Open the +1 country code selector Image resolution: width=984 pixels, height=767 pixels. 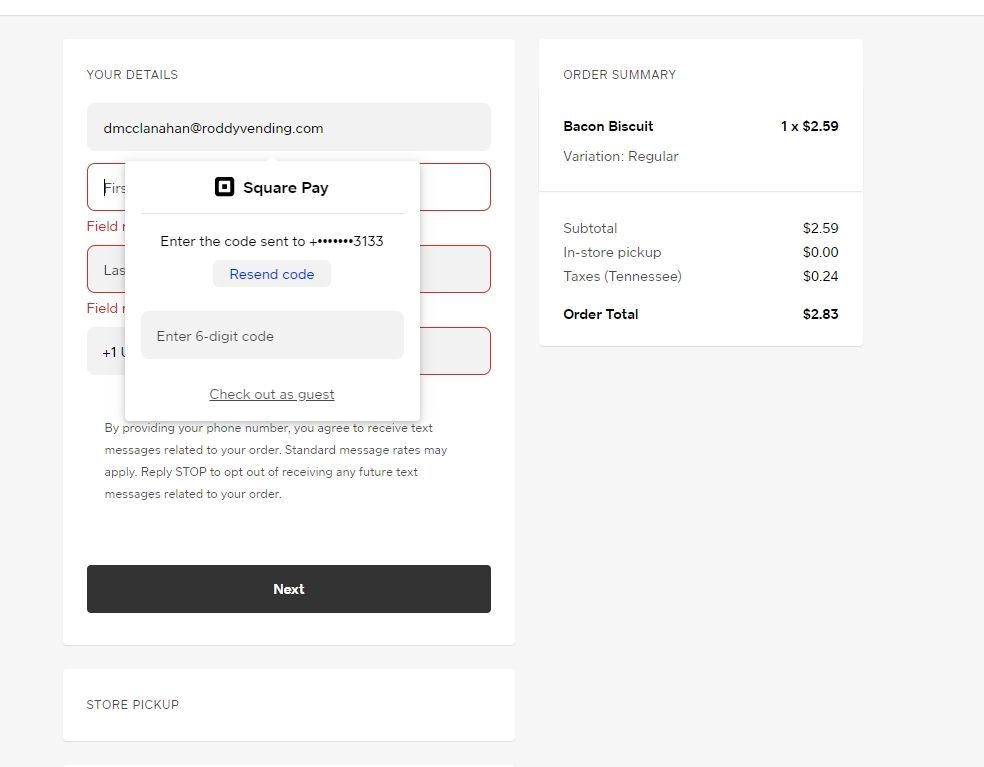[x=108, y=352]
